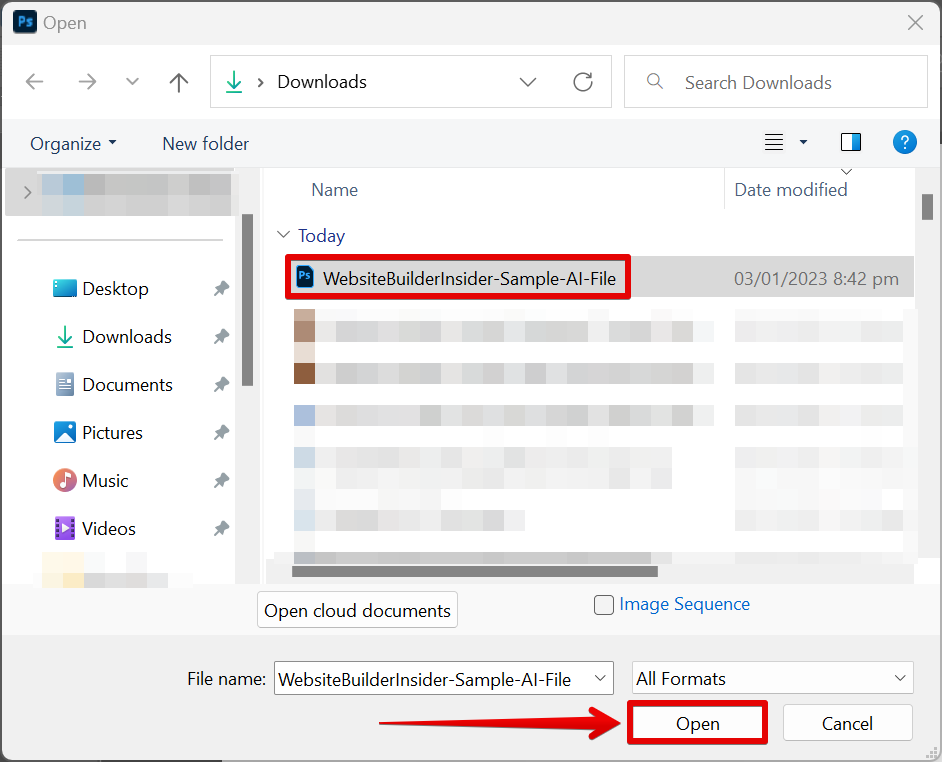Click the horizontal scrollbar in file list
Viewport: 942px width, 762px height.
pyautogui.click(x=475, y=572)
